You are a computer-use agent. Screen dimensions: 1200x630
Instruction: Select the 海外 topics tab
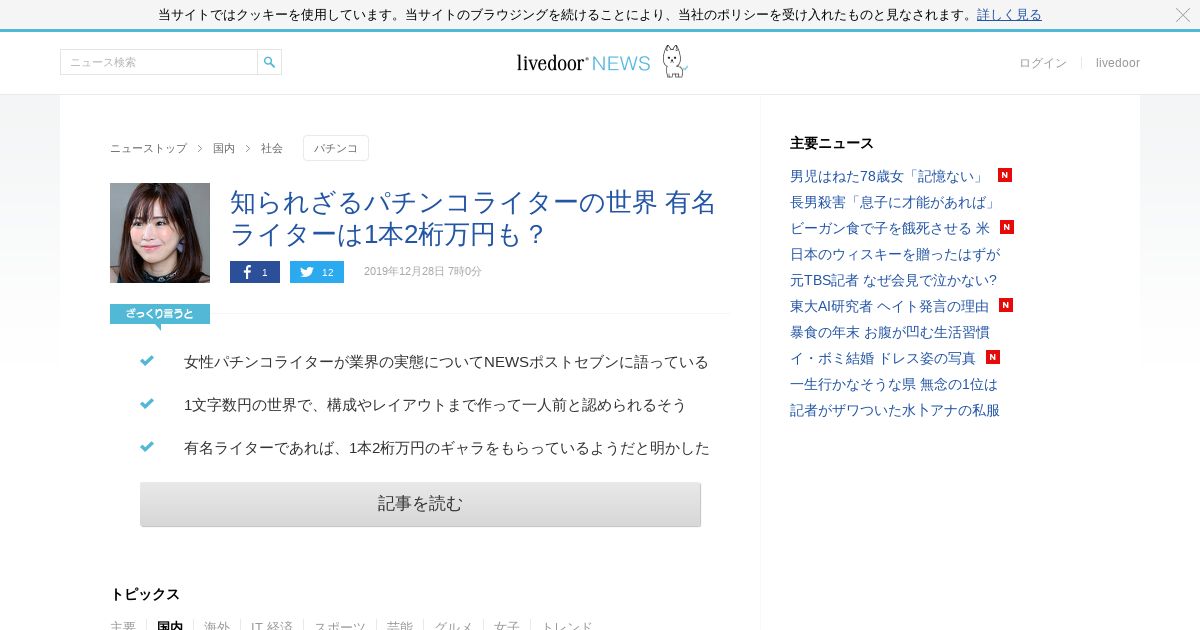pyautogui.click(x=217, y=625)
